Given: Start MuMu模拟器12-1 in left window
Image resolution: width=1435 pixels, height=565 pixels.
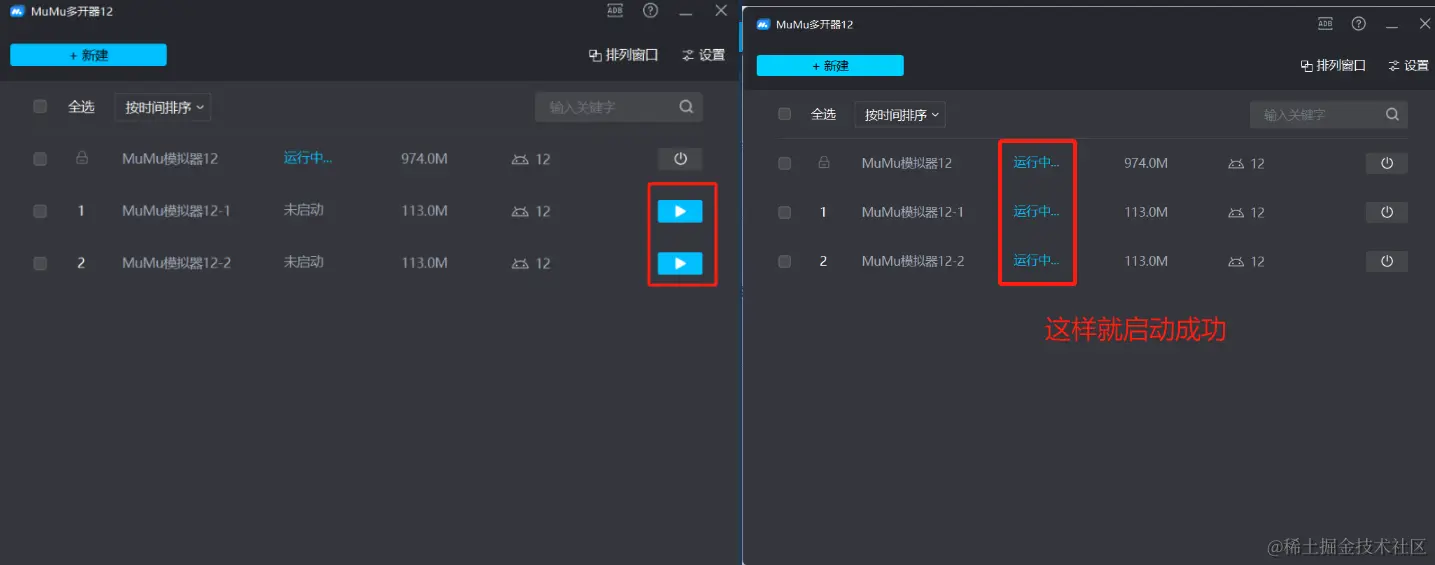Looking at the screenshot, I should pos(680,211).
